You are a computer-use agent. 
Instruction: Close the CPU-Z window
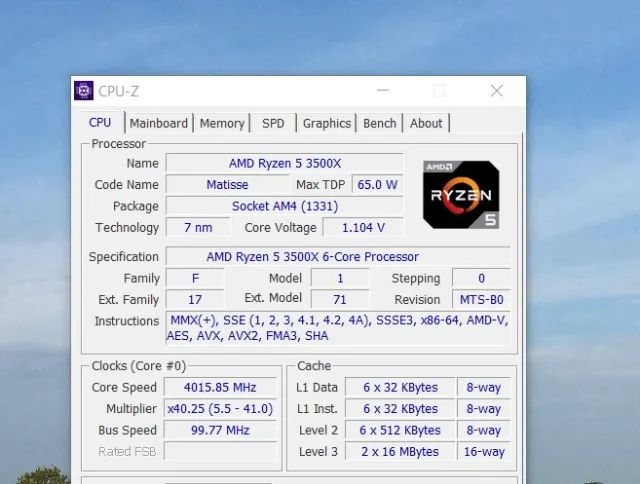tap(496, 91)
